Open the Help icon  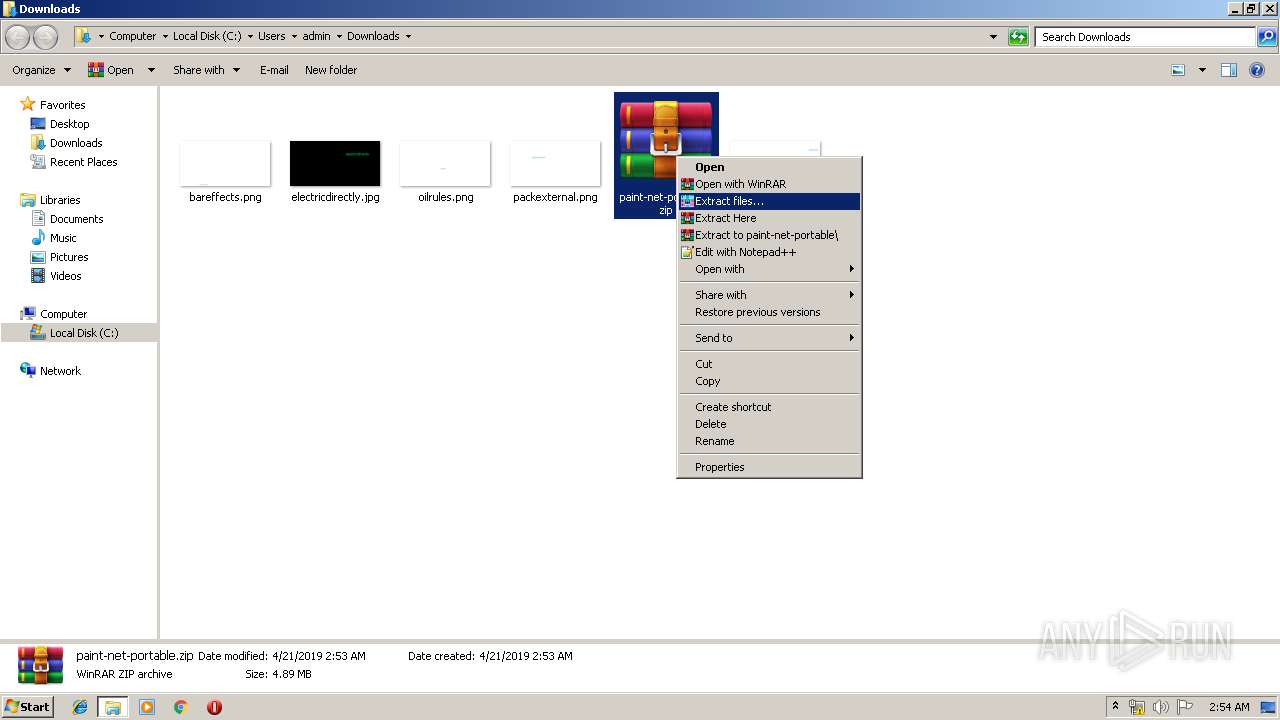click(1257, 70)
